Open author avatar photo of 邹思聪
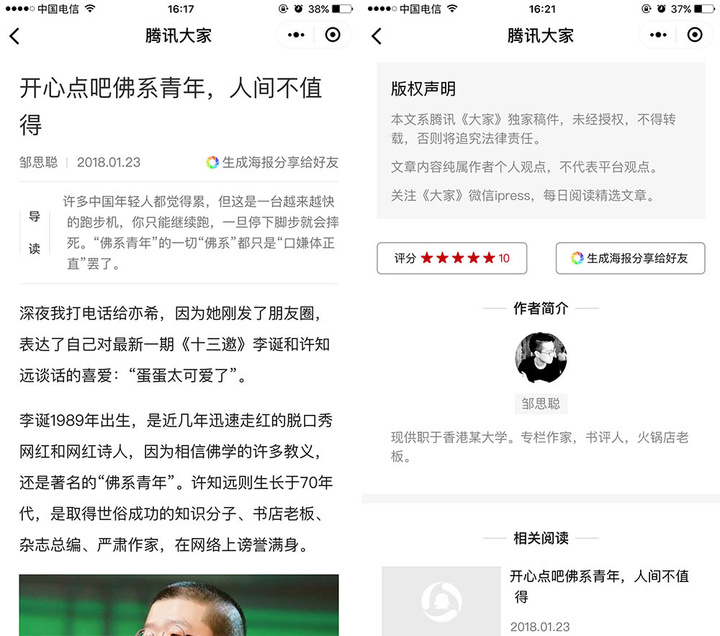The image size is (720, 636). [540, 358]
